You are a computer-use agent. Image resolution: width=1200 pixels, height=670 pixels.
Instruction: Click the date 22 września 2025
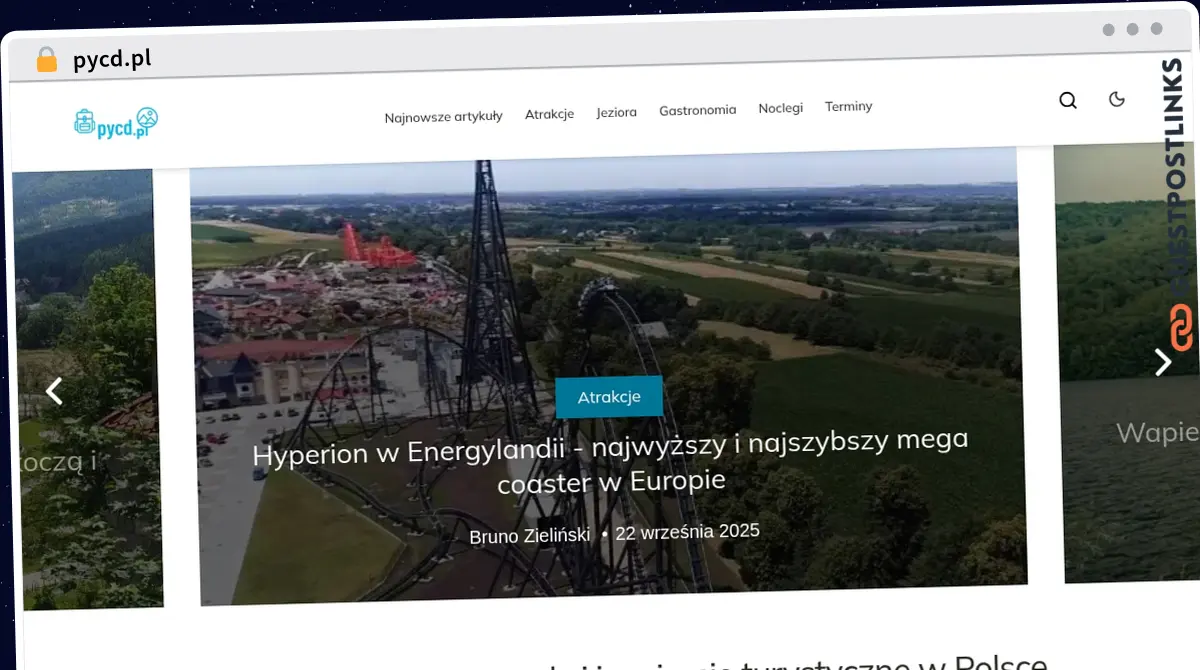point(687,532)
